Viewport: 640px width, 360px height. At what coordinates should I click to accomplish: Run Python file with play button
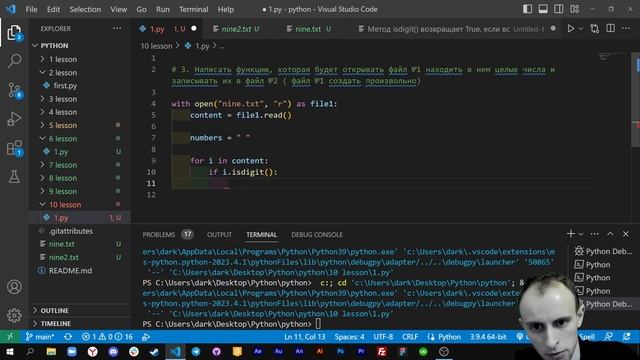pos(571,29)
